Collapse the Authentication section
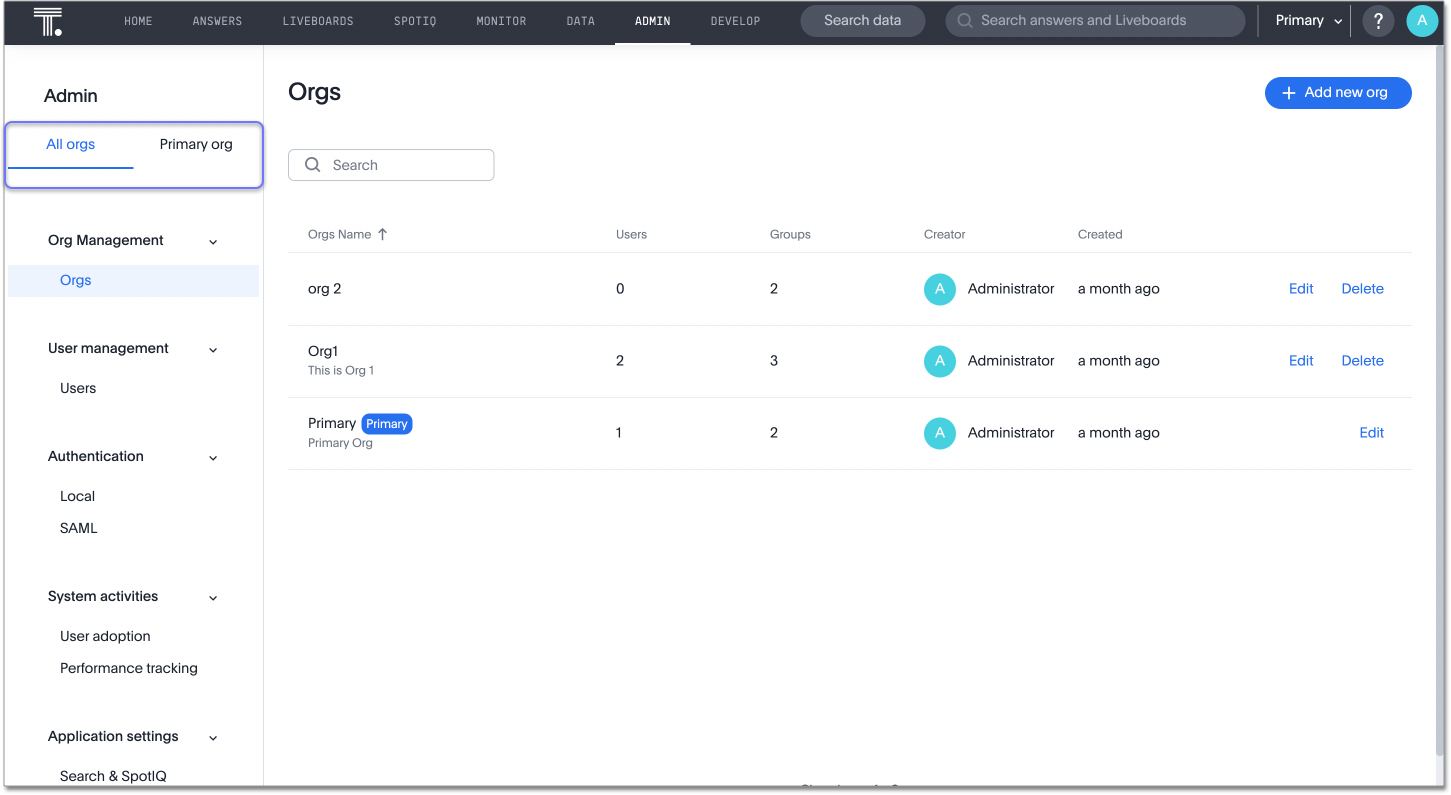The height and width of the screenshot is (795, 1451). pos(212,457)
